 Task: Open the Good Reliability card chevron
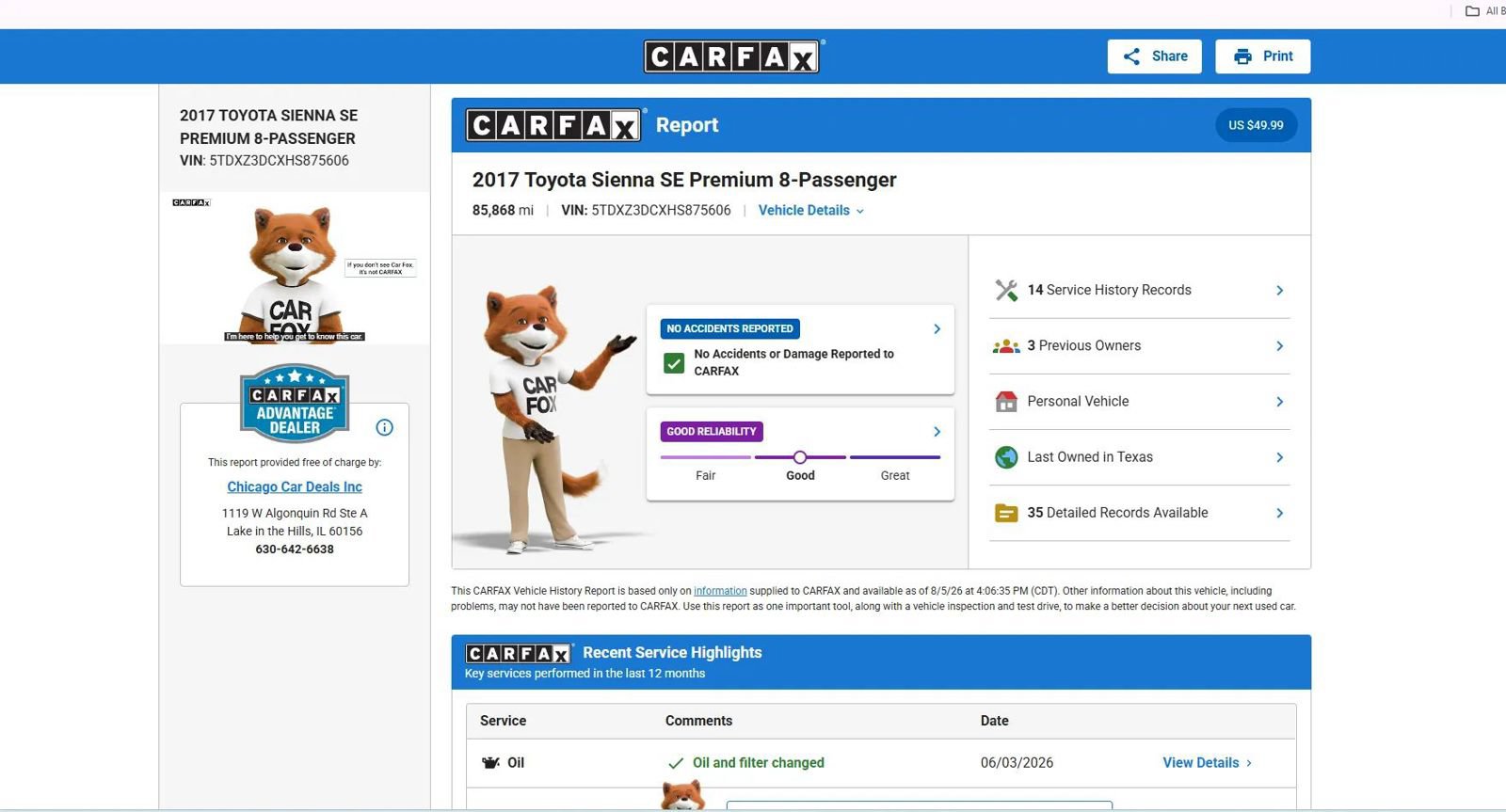pyautogui.click(x=937, y=431)
